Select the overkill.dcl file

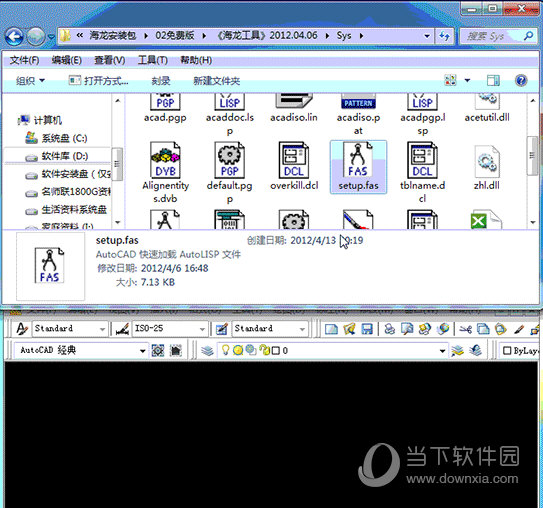click(294, 167)
